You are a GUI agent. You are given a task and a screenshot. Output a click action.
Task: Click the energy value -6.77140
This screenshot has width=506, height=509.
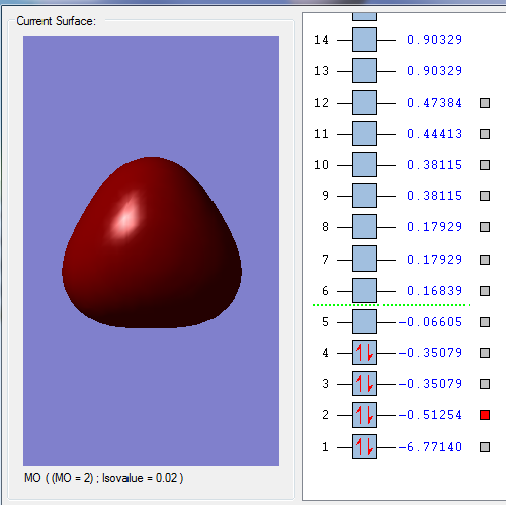[430, 447]
